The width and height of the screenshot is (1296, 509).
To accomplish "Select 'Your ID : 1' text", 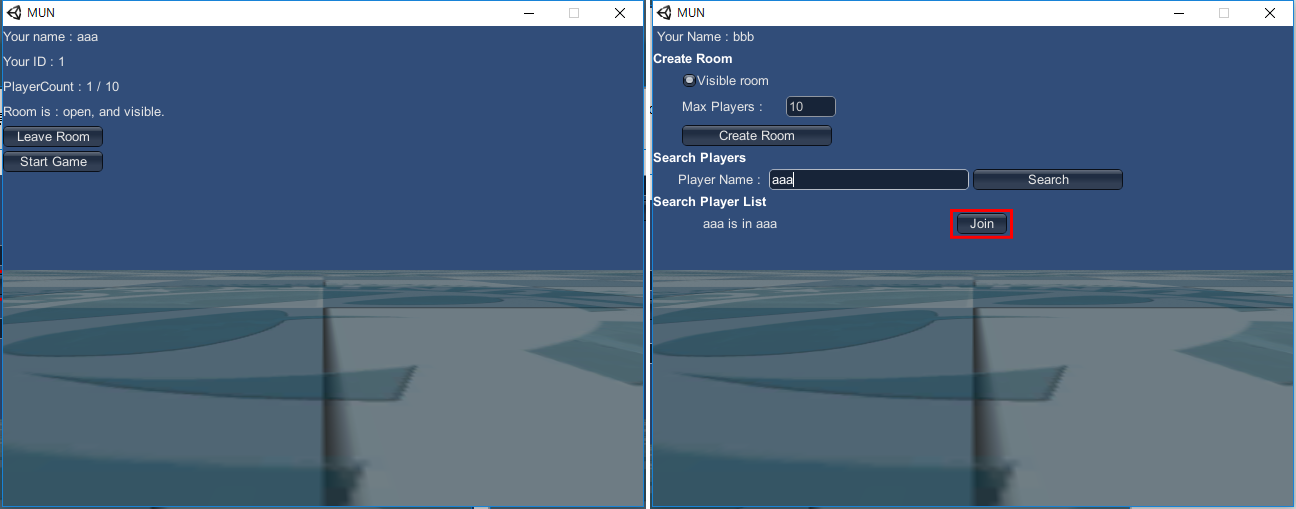I will [34, 62].
